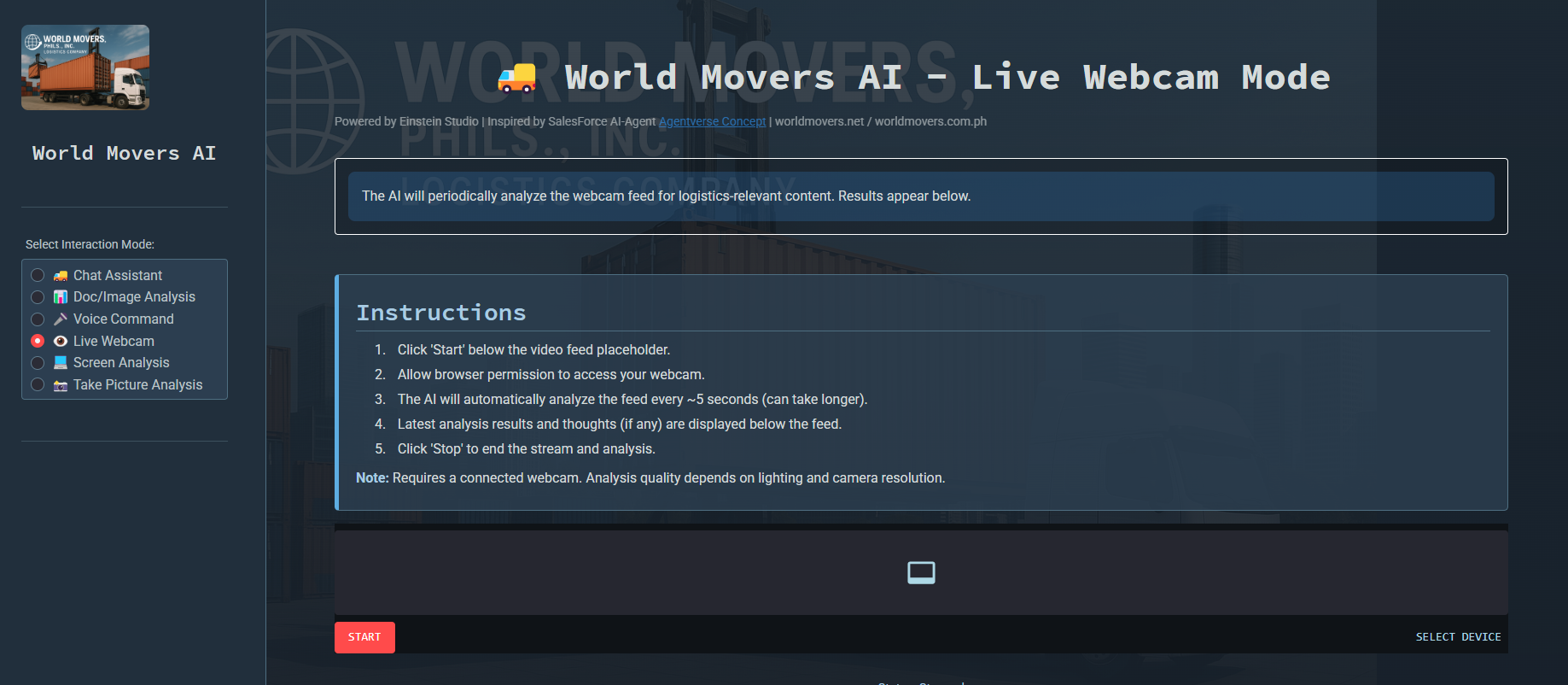Click the truck icon beside Chat Assistant

point(61,276)
